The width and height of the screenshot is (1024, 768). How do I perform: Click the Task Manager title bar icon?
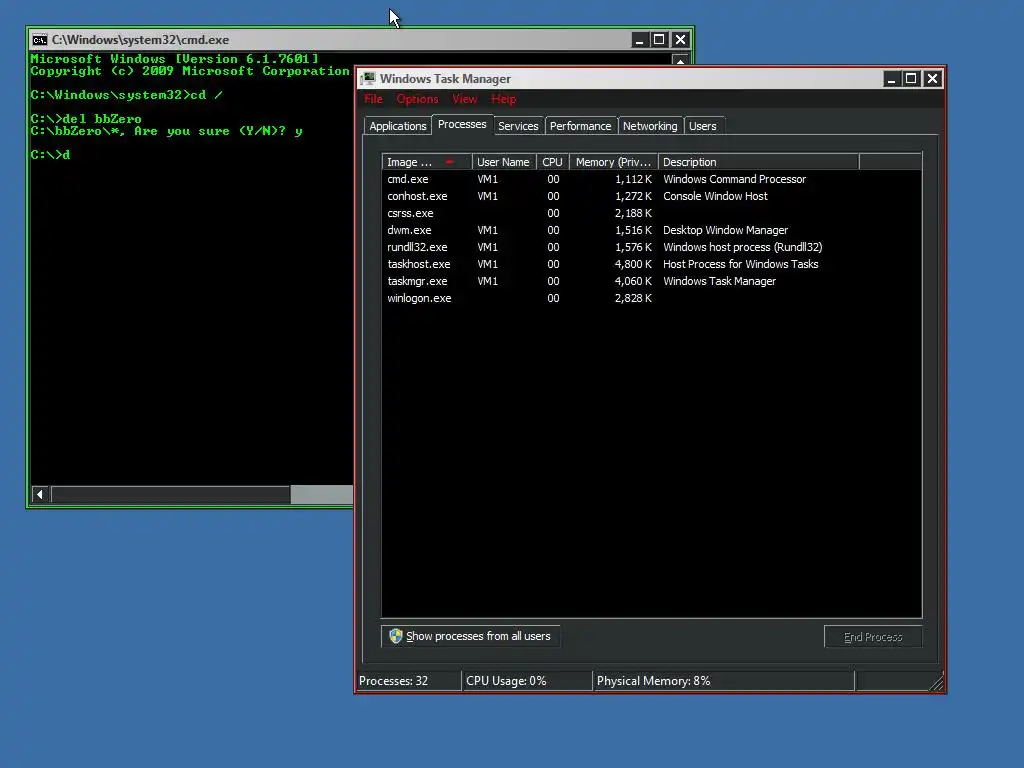[x=369, y=78]
